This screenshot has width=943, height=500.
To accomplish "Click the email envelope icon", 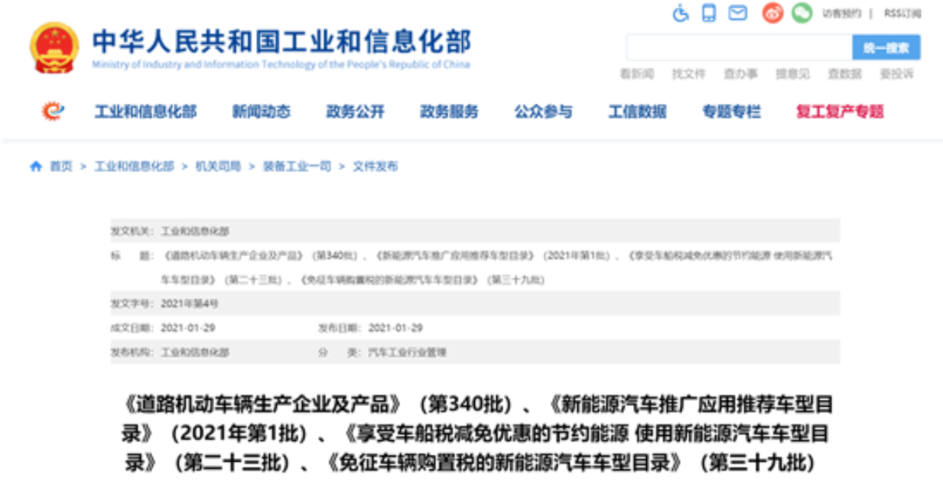I will (x=737, y=13).
